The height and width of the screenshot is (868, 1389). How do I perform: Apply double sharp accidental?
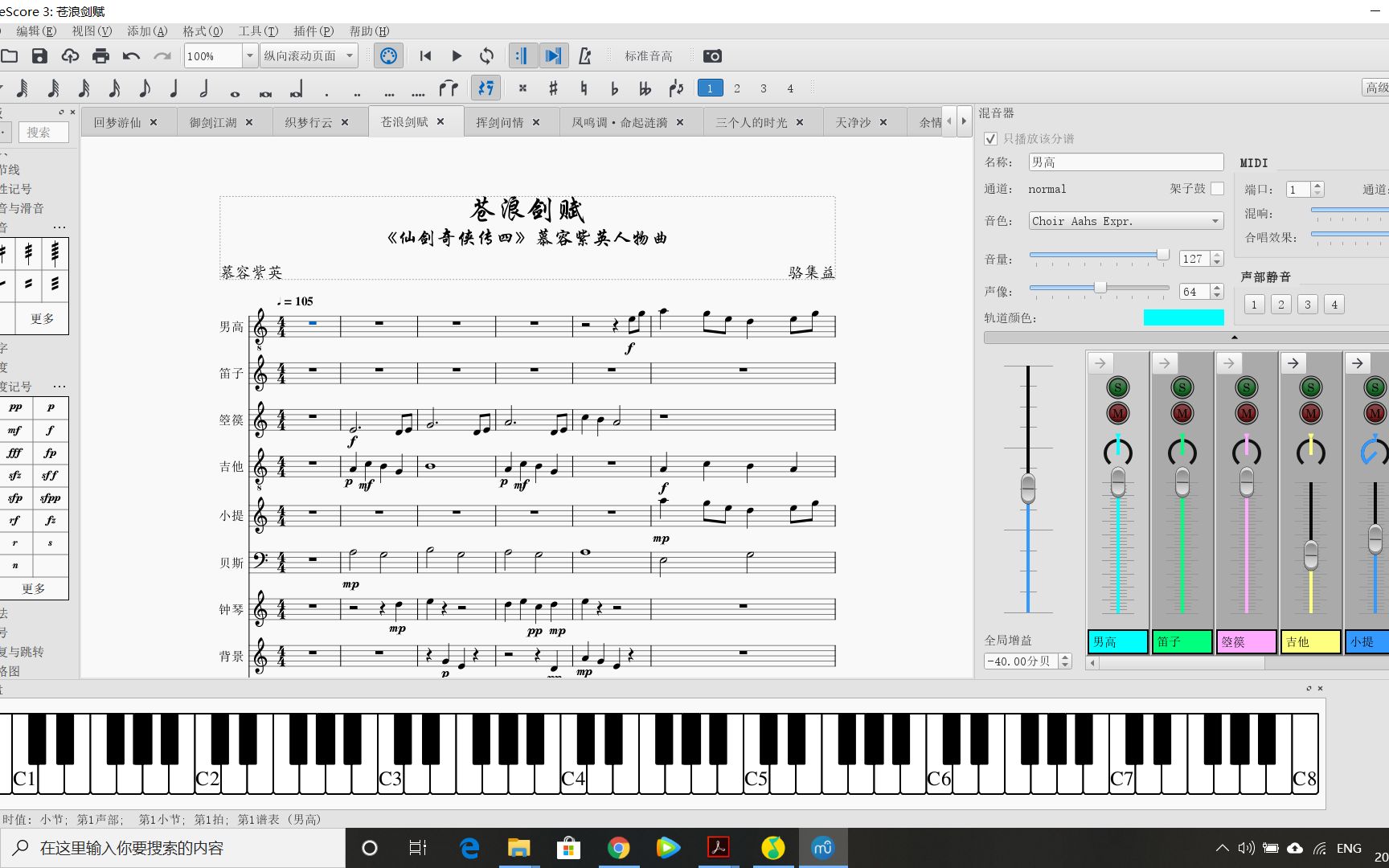pos(522,88)
